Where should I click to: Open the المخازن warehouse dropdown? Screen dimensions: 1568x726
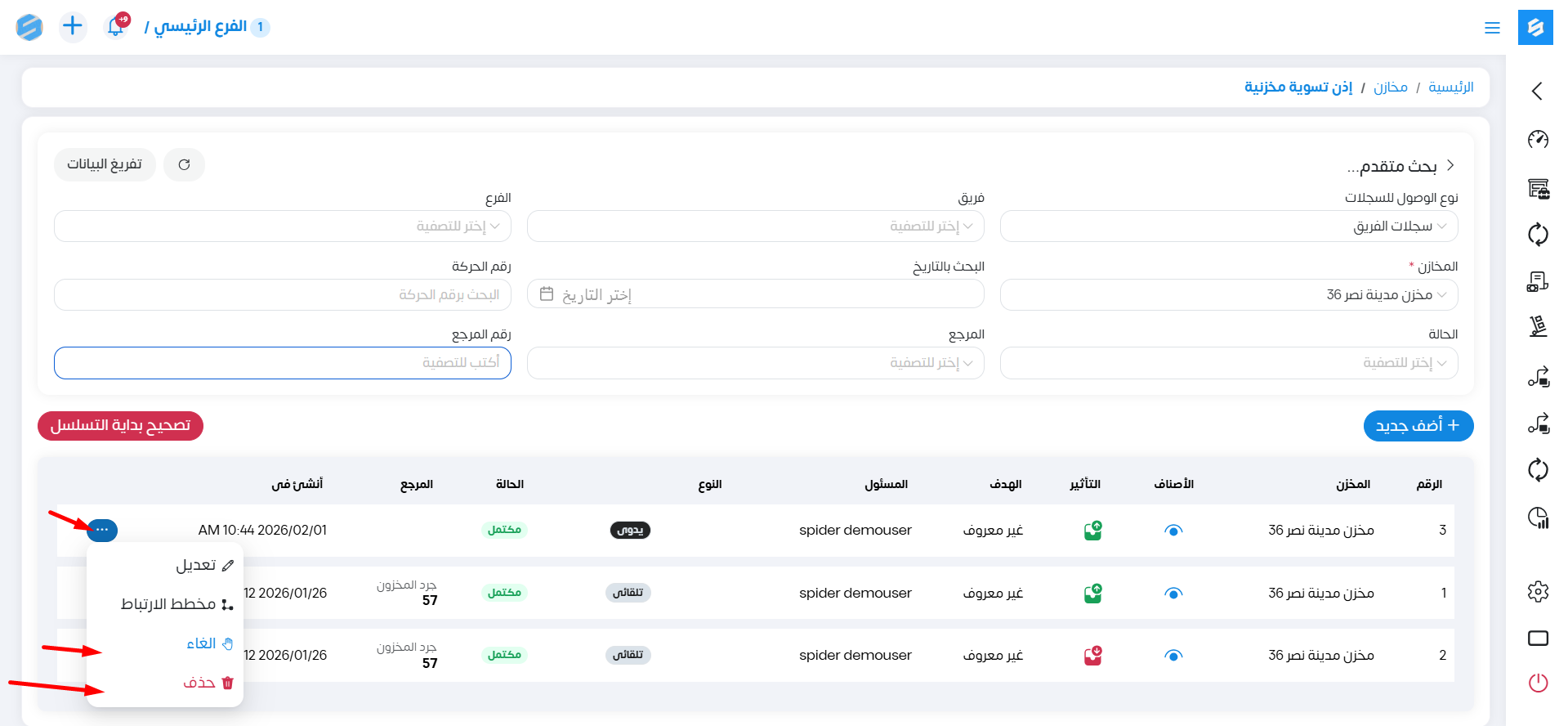tap(1228, 294)
